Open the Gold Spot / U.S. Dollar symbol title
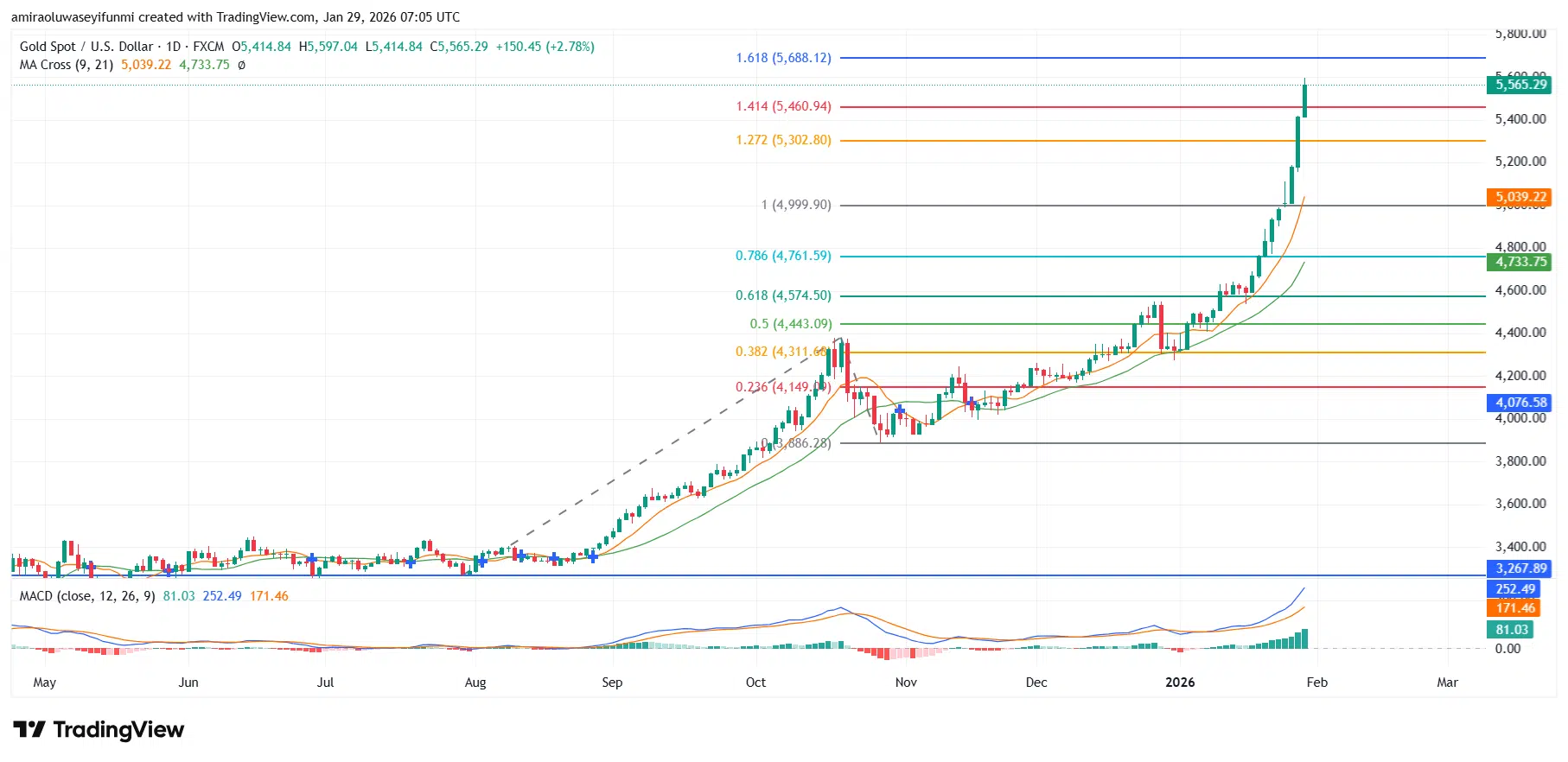1568x762 pixels. (86, 47)
